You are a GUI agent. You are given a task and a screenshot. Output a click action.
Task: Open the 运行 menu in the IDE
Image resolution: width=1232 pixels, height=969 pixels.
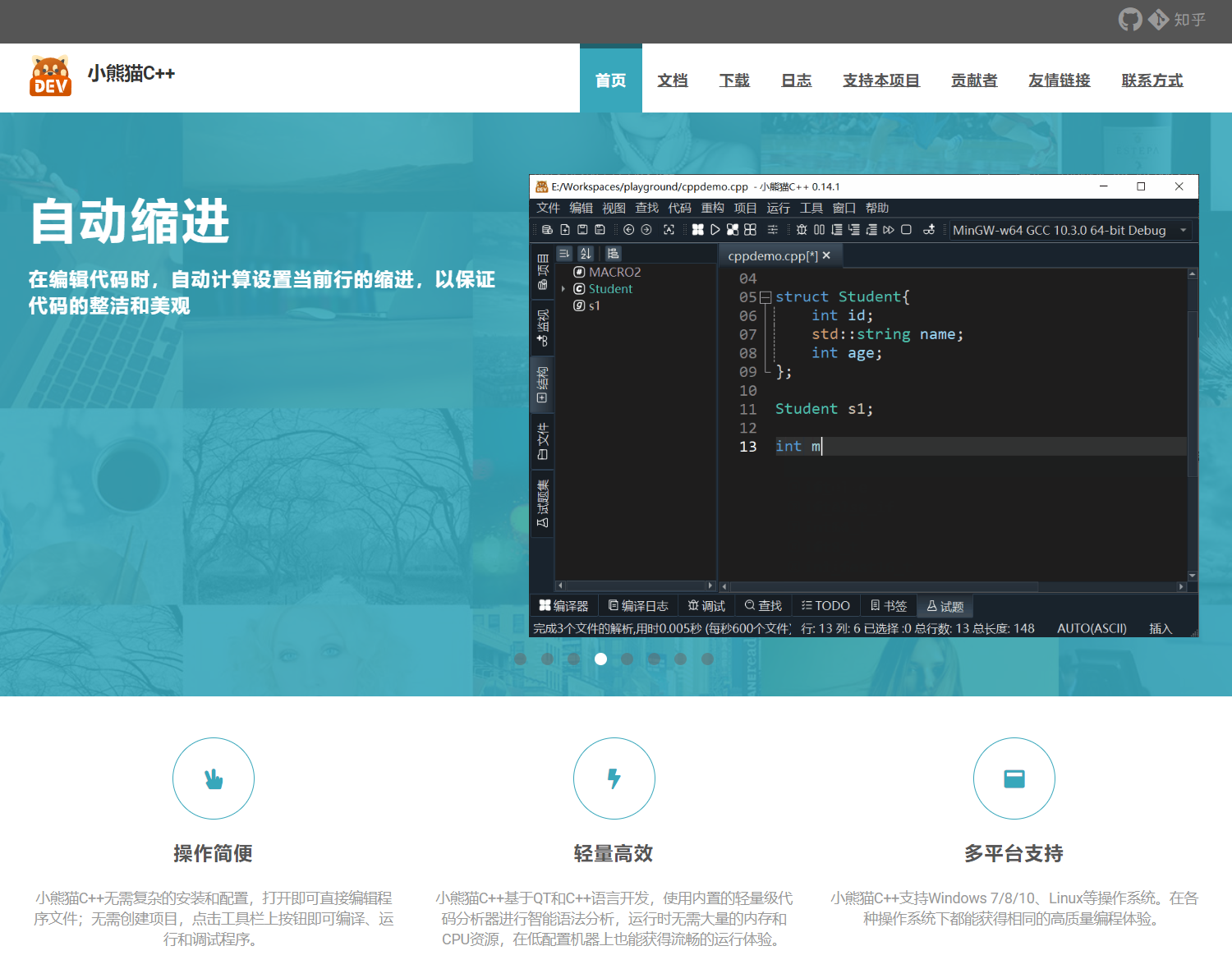pyautogui.click(x=778, y=209)
